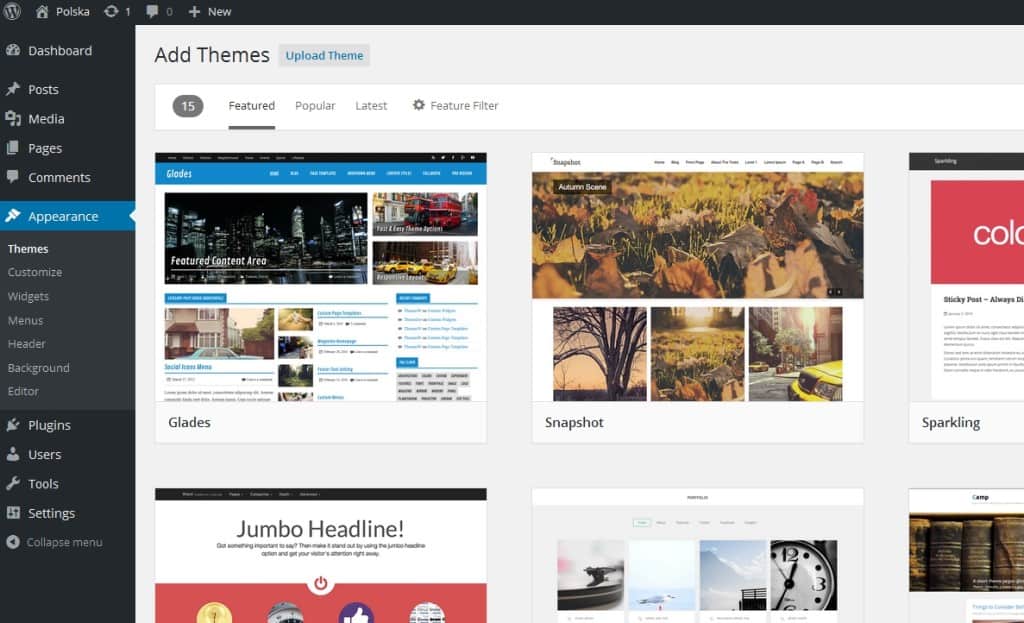Click the WordPress logo icon

point(12,11)
